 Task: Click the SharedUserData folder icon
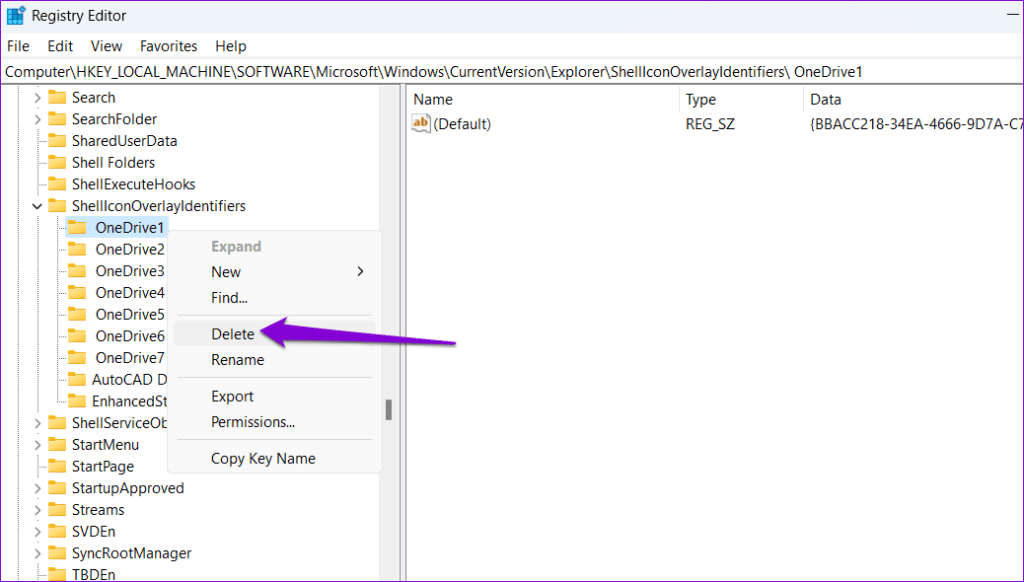click(x=57, y=140)
